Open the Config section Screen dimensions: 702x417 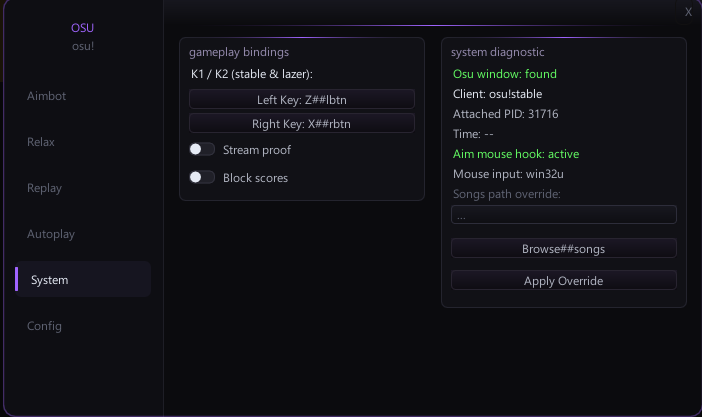point(44,326)
